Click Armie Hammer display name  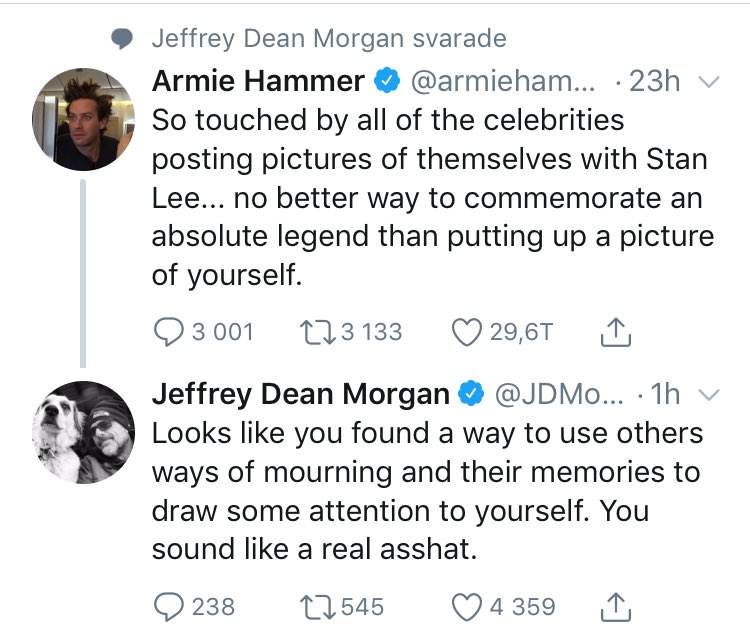tap(258, 82)
